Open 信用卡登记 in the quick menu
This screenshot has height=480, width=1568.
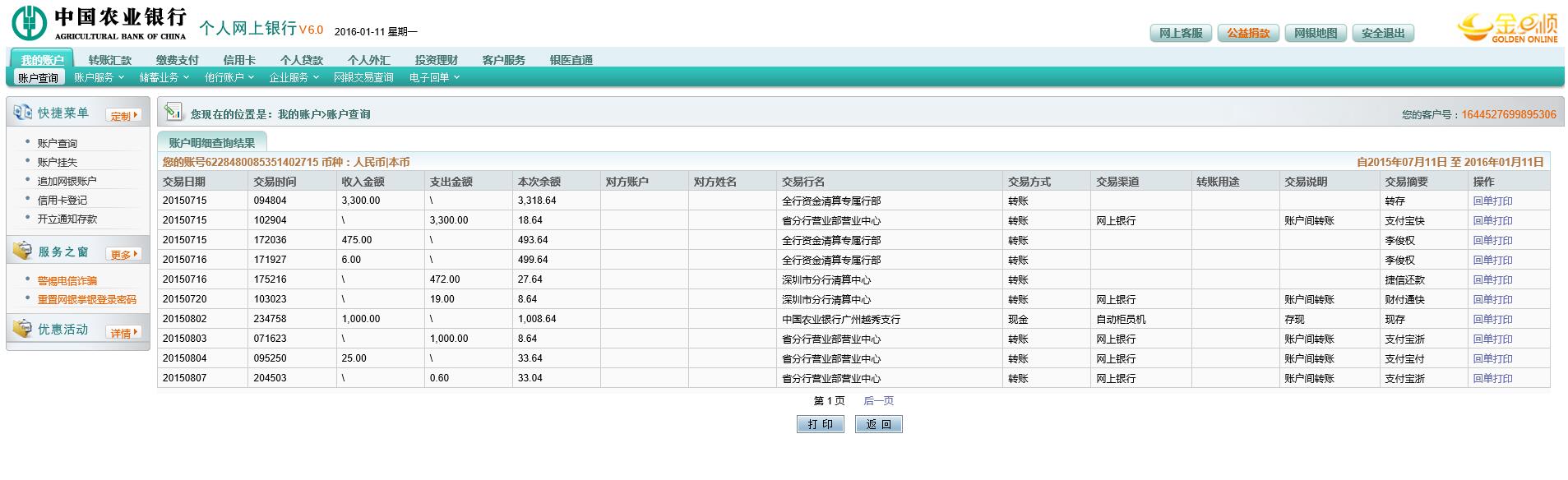pyautogui.click(x=62, y=200)
